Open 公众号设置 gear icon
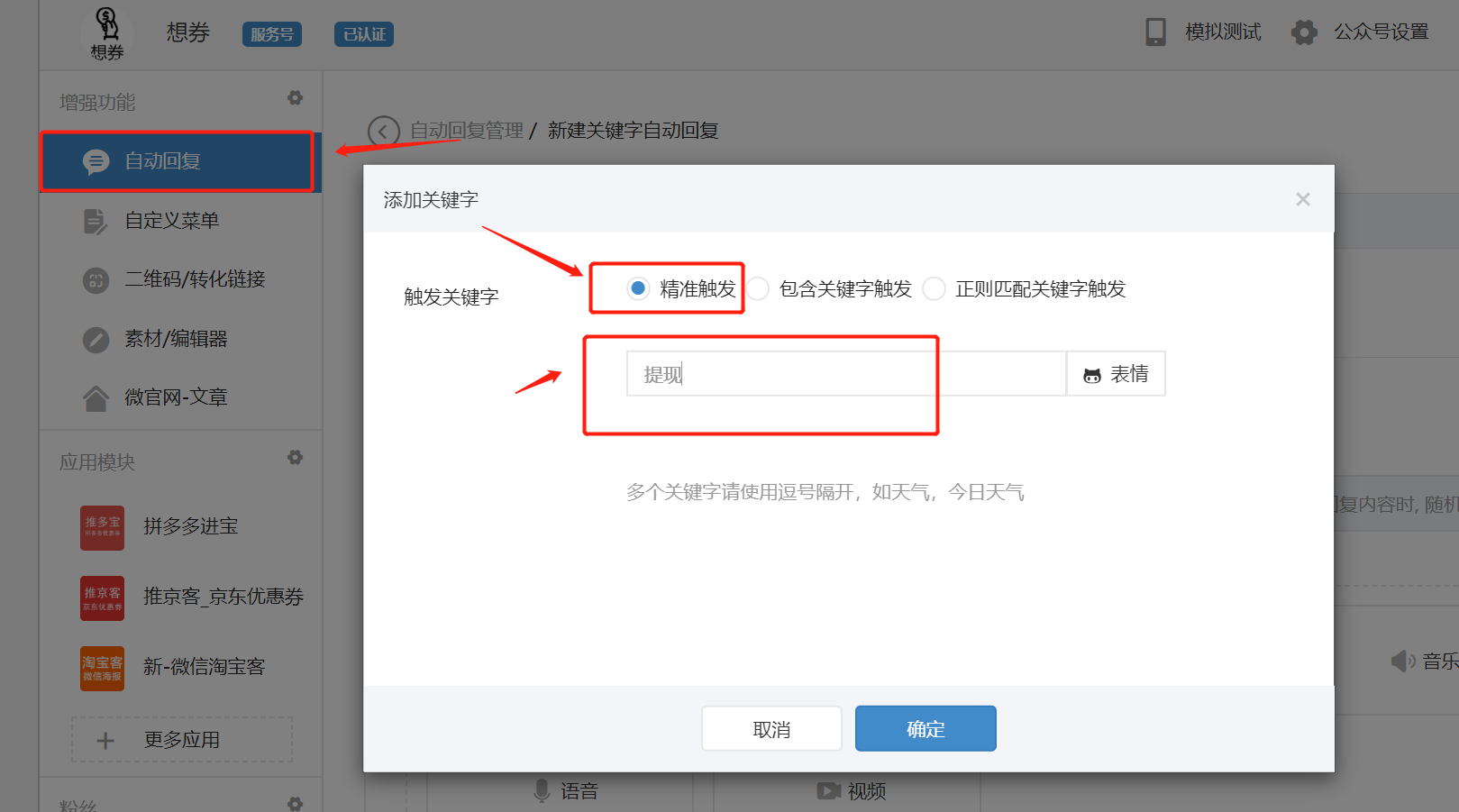Screen dimensions: 1459x812 tap(1304, 32)
